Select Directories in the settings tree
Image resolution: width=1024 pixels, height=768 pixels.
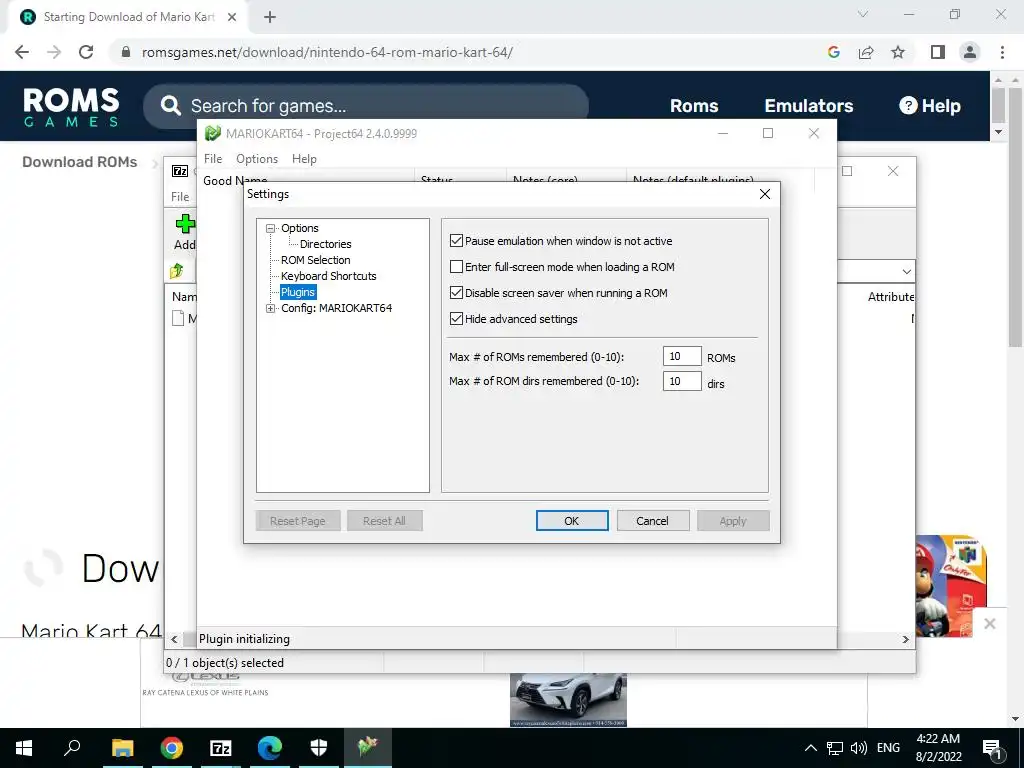[325, 244]
